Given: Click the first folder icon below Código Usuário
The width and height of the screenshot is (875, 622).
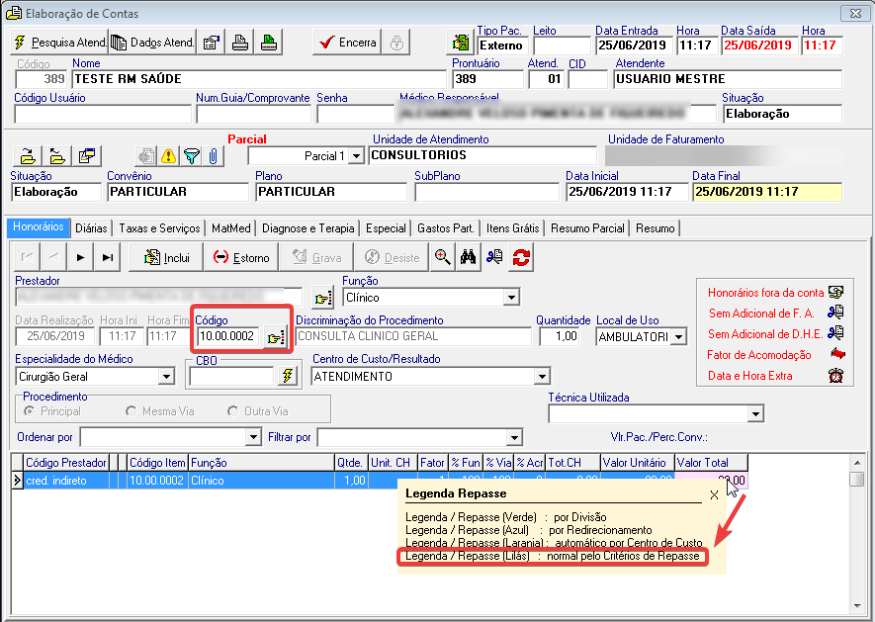Looking at the screenshot, I should click(x=28, y=156).
